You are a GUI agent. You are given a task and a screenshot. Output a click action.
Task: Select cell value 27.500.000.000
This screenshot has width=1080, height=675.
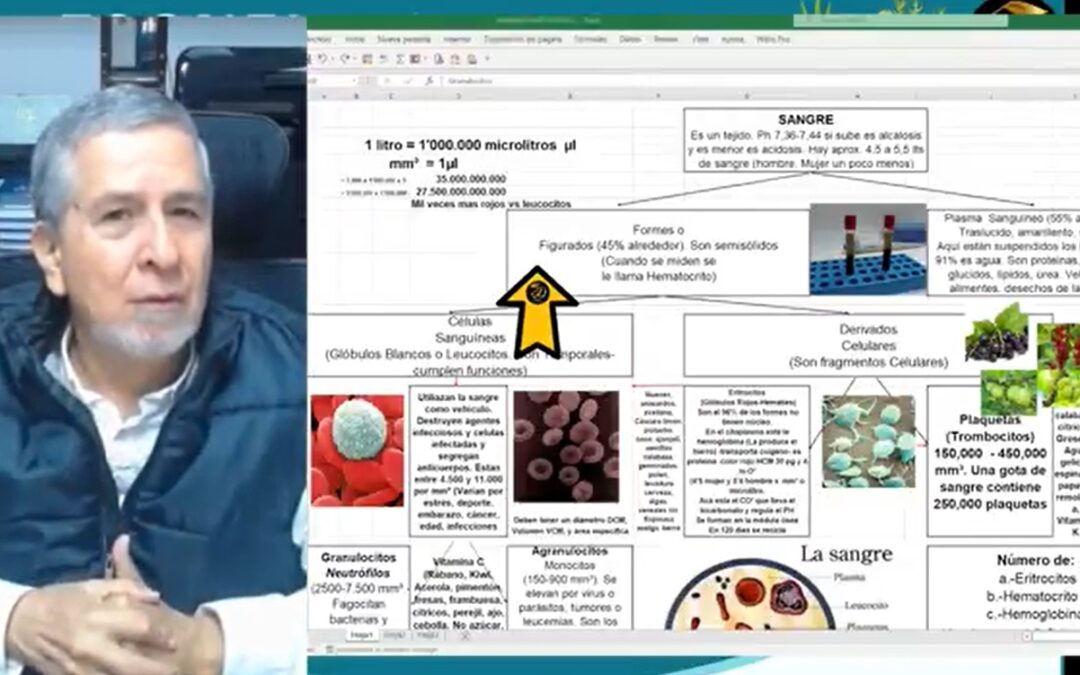[x=461, y=191]
